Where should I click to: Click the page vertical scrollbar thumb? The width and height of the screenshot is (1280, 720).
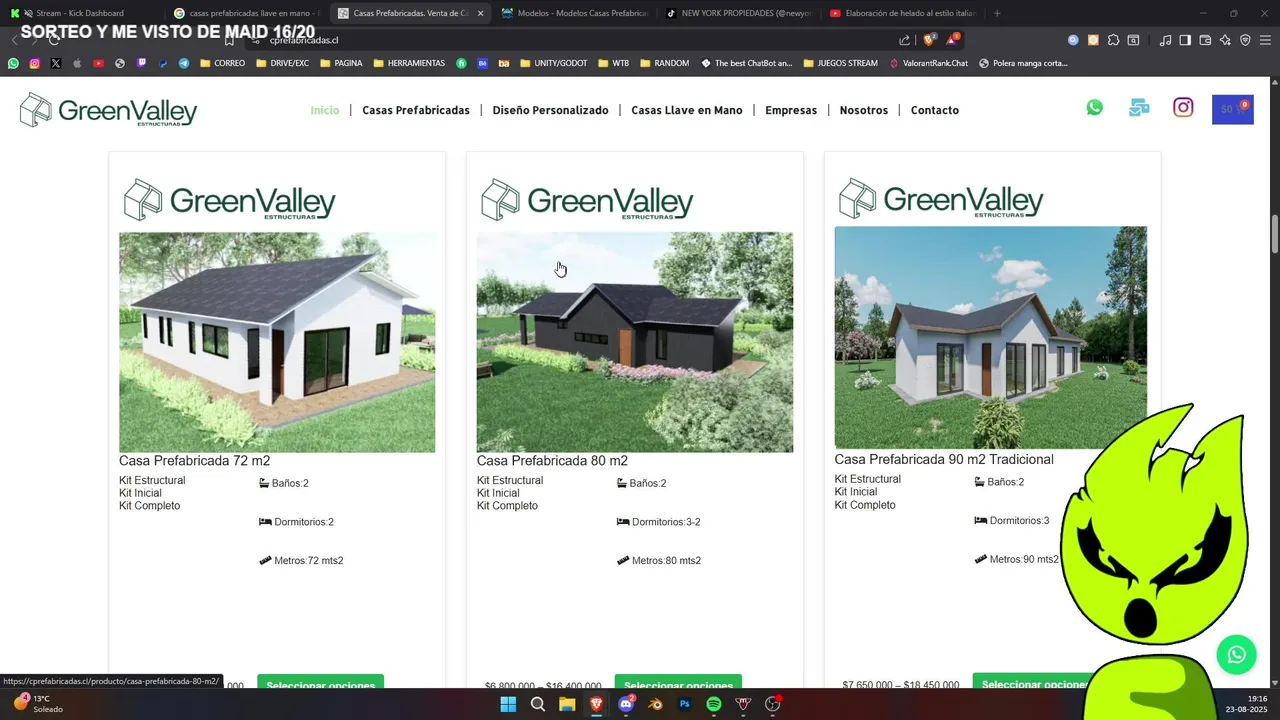(1275, 234)
